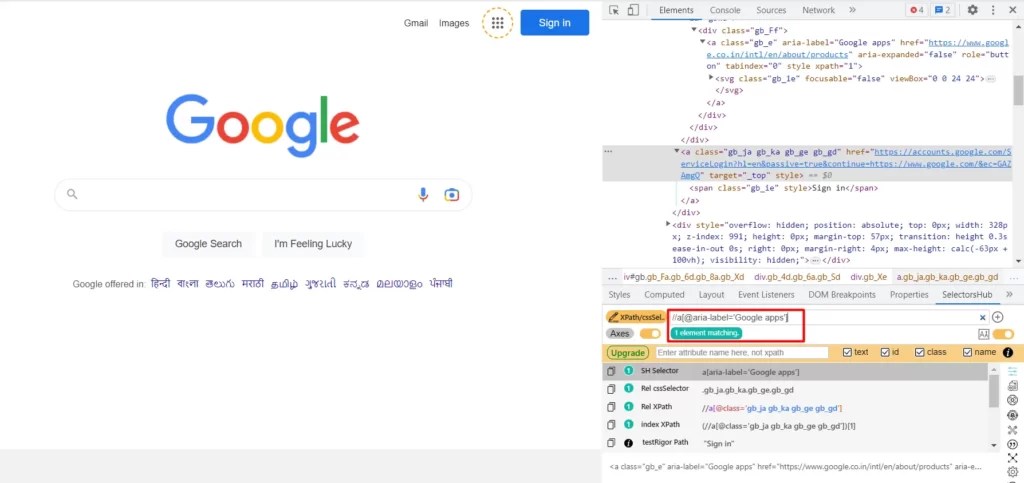Activate DevTools inspect element picker icon
The image size is (1024, 483).
613,10
